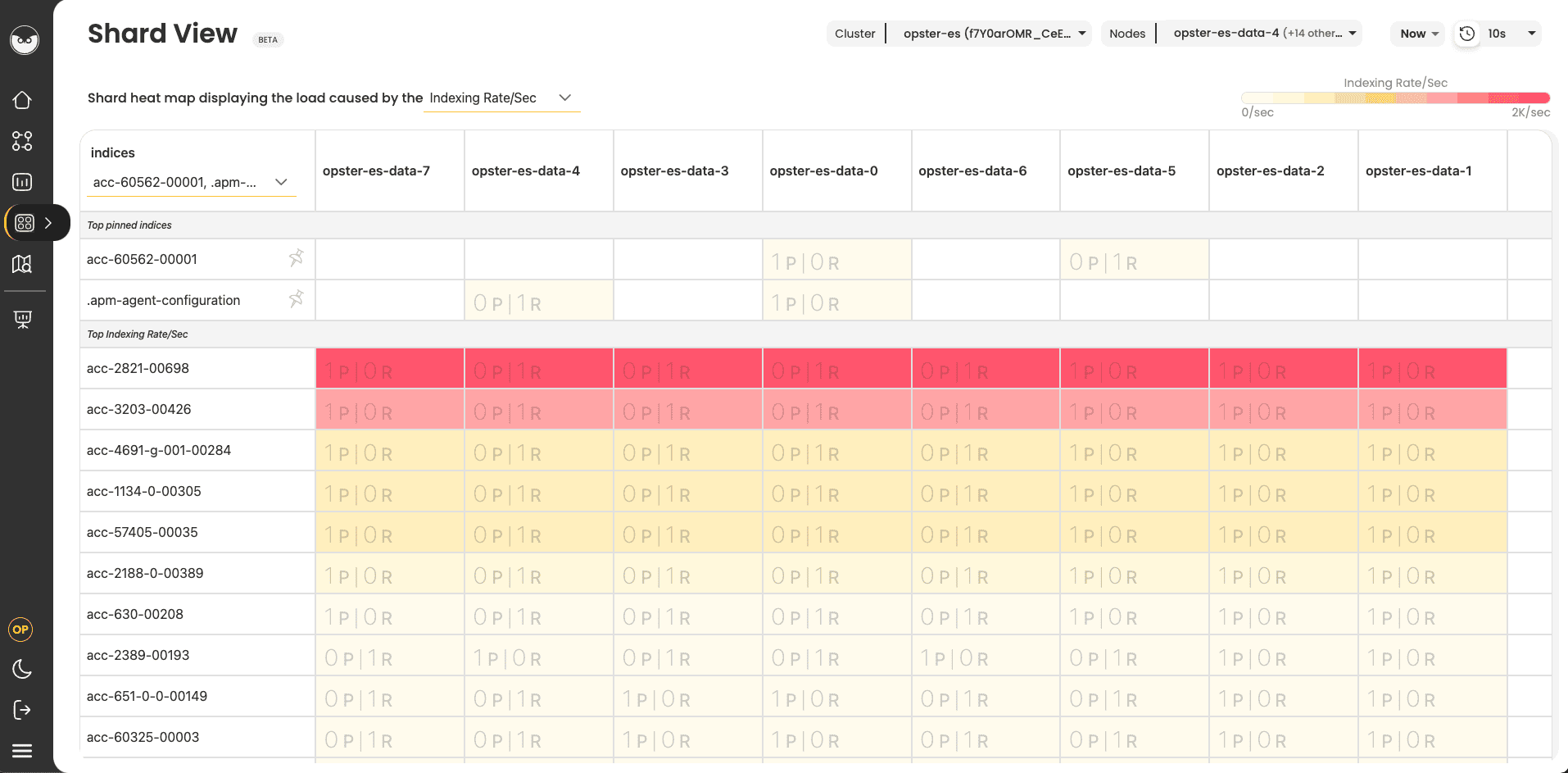
Task: Unpin the .apm-agent-configuration index
Action: 297,298
